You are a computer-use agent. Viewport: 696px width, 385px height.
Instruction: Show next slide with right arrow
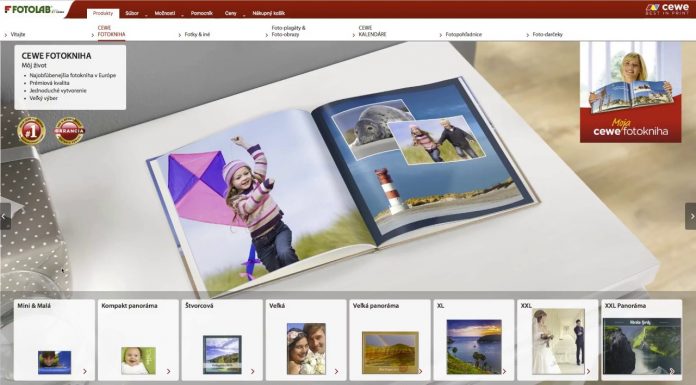691,216
